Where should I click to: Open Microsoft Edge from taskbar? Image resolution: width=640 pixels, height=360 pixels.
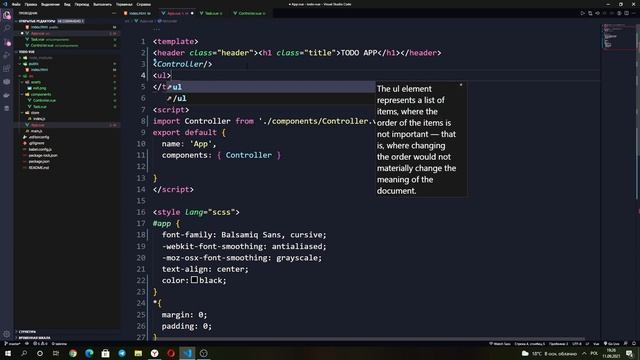tap(89, 353)
